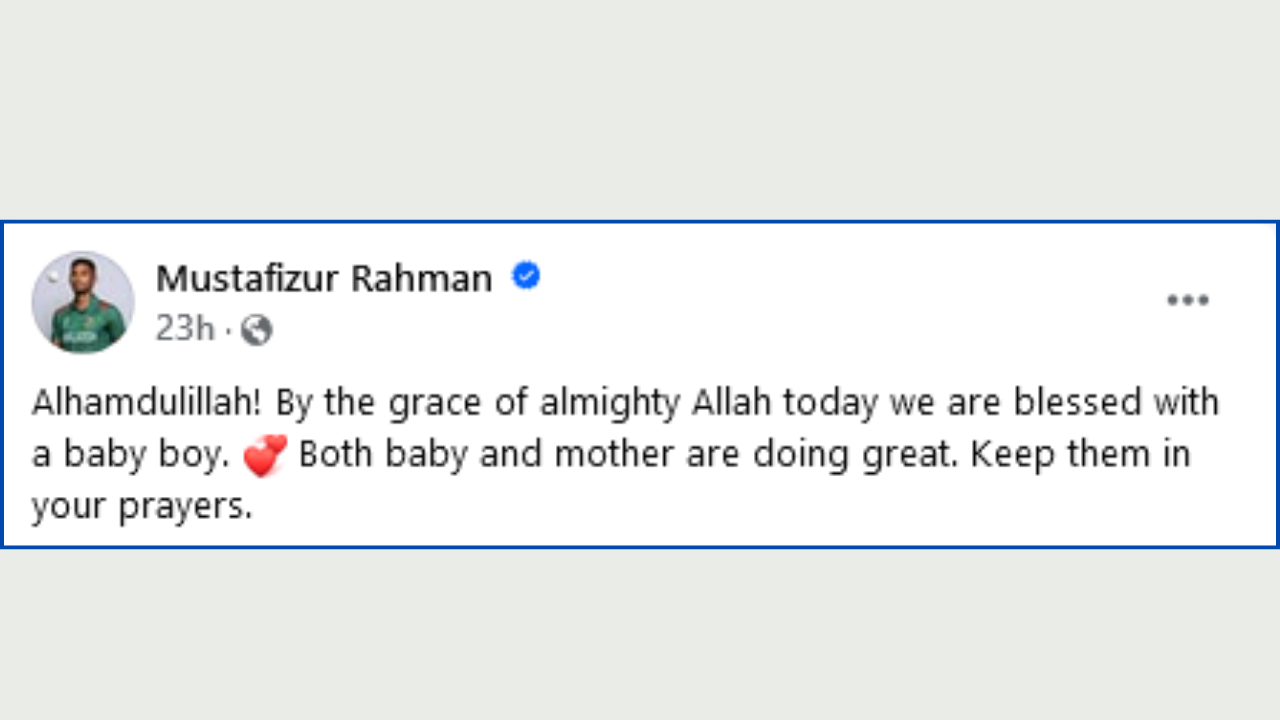The image size is (1280, 720).
Task: Click the blue verified badge
Action: pos(526,276)
